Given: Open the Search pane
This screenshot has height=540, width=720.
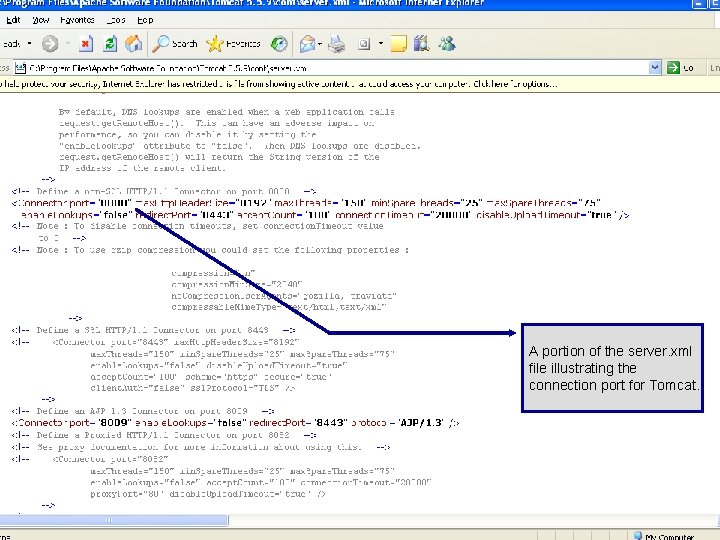Looking at the screenshot, I should tap(175, 44).
